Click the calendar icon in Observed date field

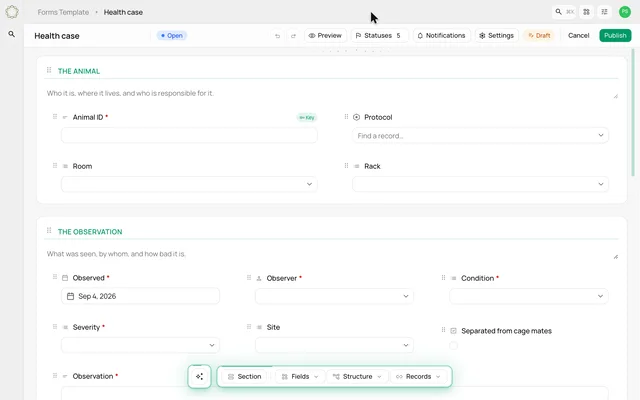(70, 296)
